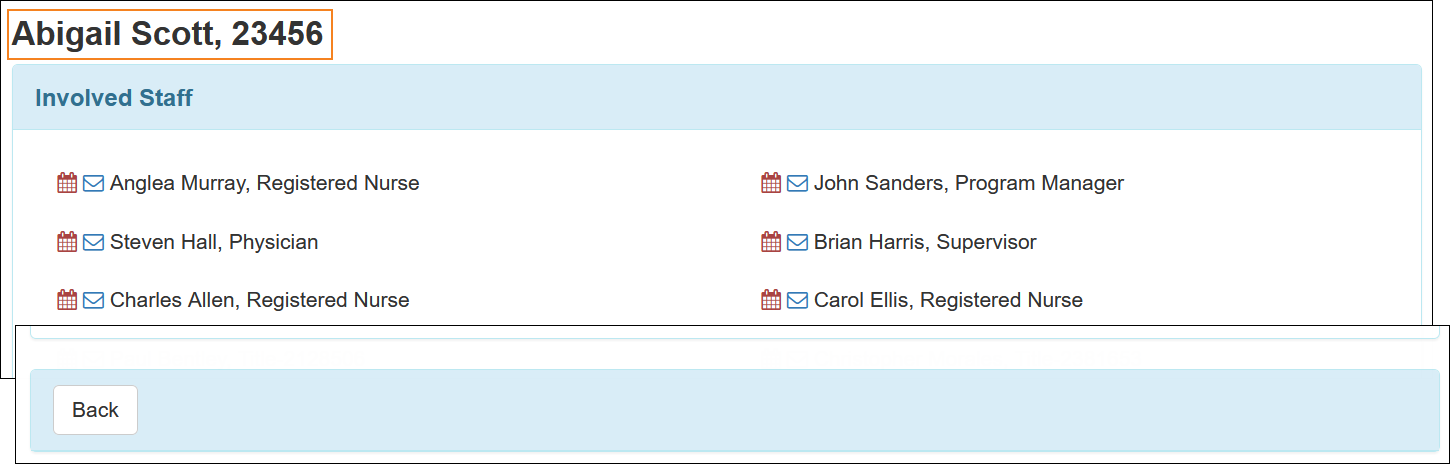The width and height of the screenshot is (1454, 465).
Task: Click envelope icon beside Brian Harris
Action: 797,242
